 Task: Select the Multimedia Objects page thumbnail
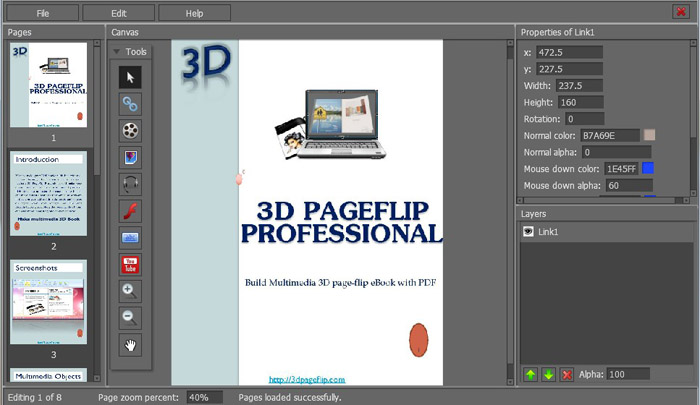pyautogui.click(x=49, y=375)
